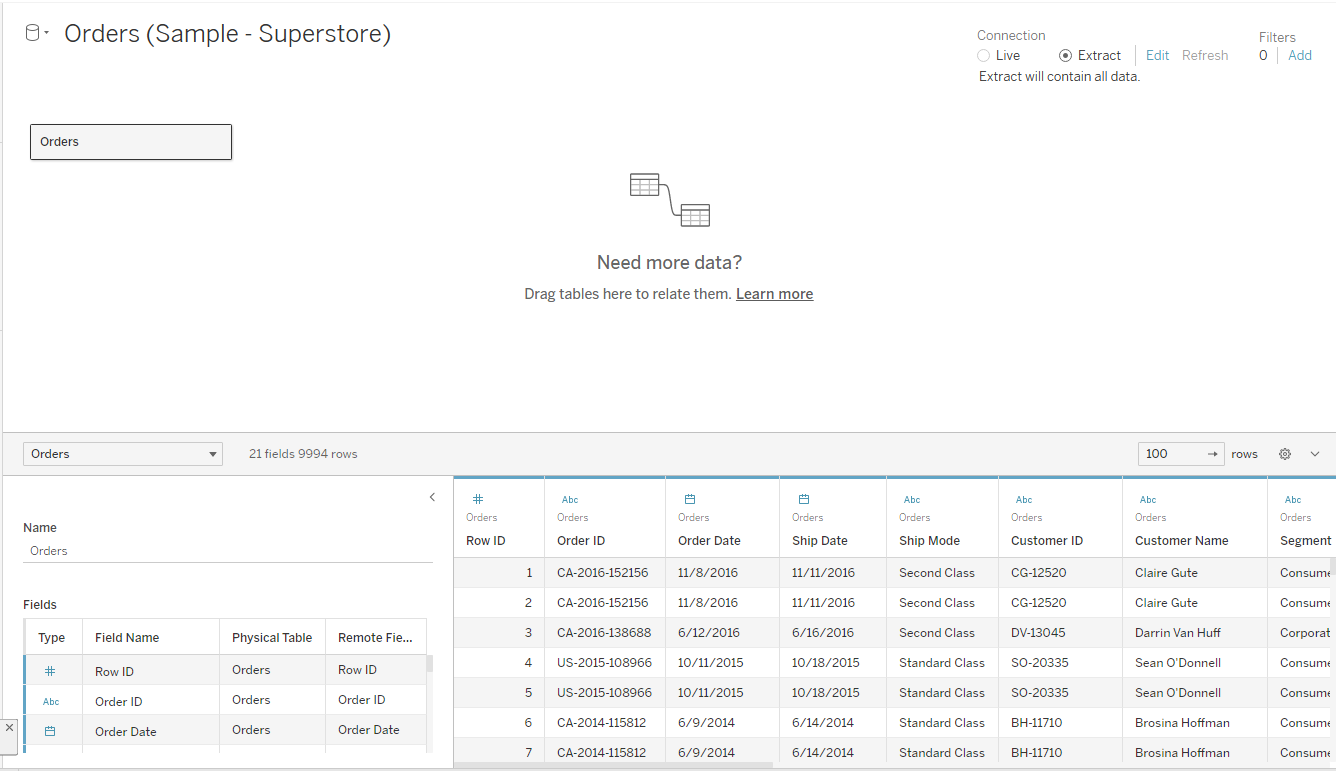Click the rows count field showing 100
The height and width of the screenshot is (771, 1336).
pyautogui.click(x=1181, y=454)
